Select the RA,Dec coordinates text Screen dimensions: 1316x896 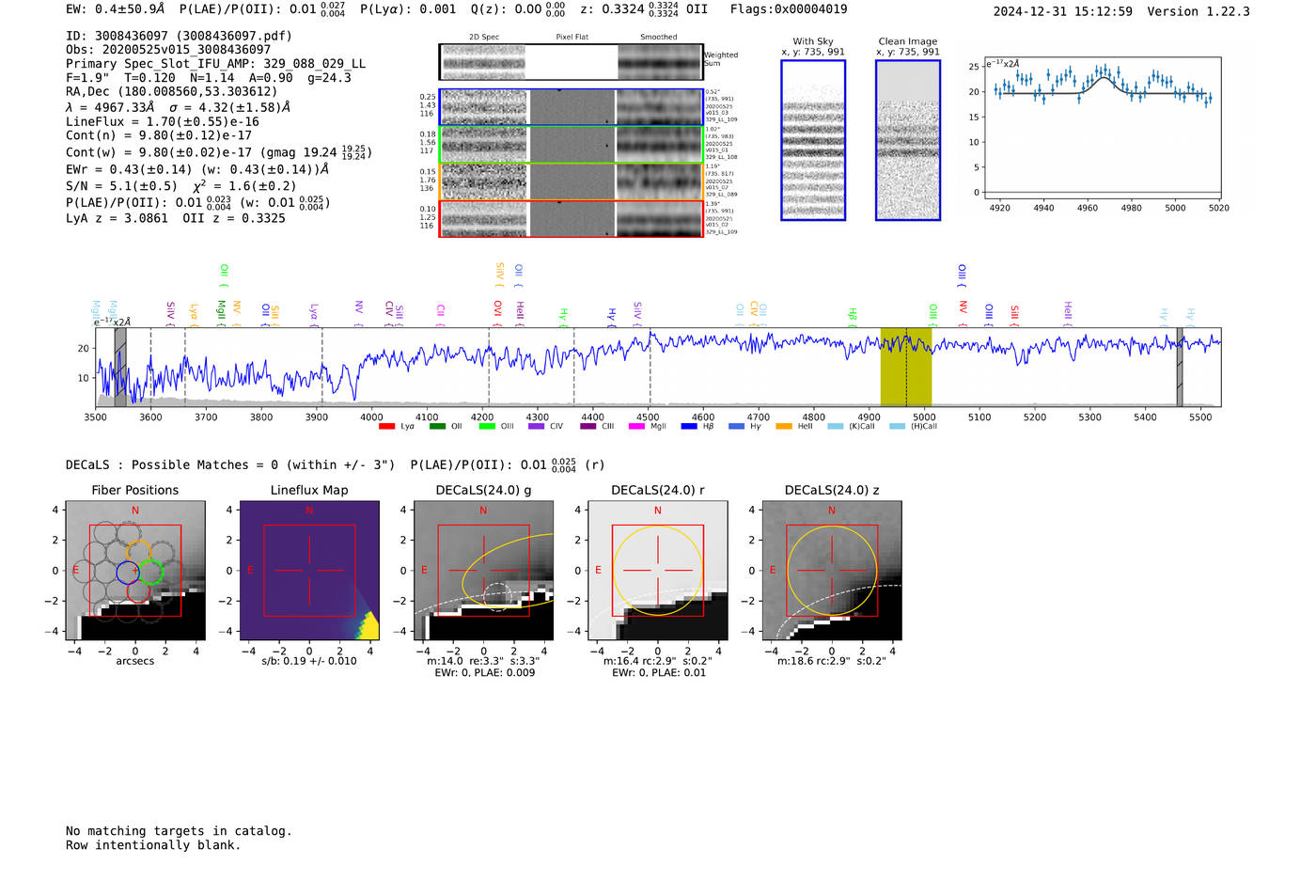click(172, 92)
